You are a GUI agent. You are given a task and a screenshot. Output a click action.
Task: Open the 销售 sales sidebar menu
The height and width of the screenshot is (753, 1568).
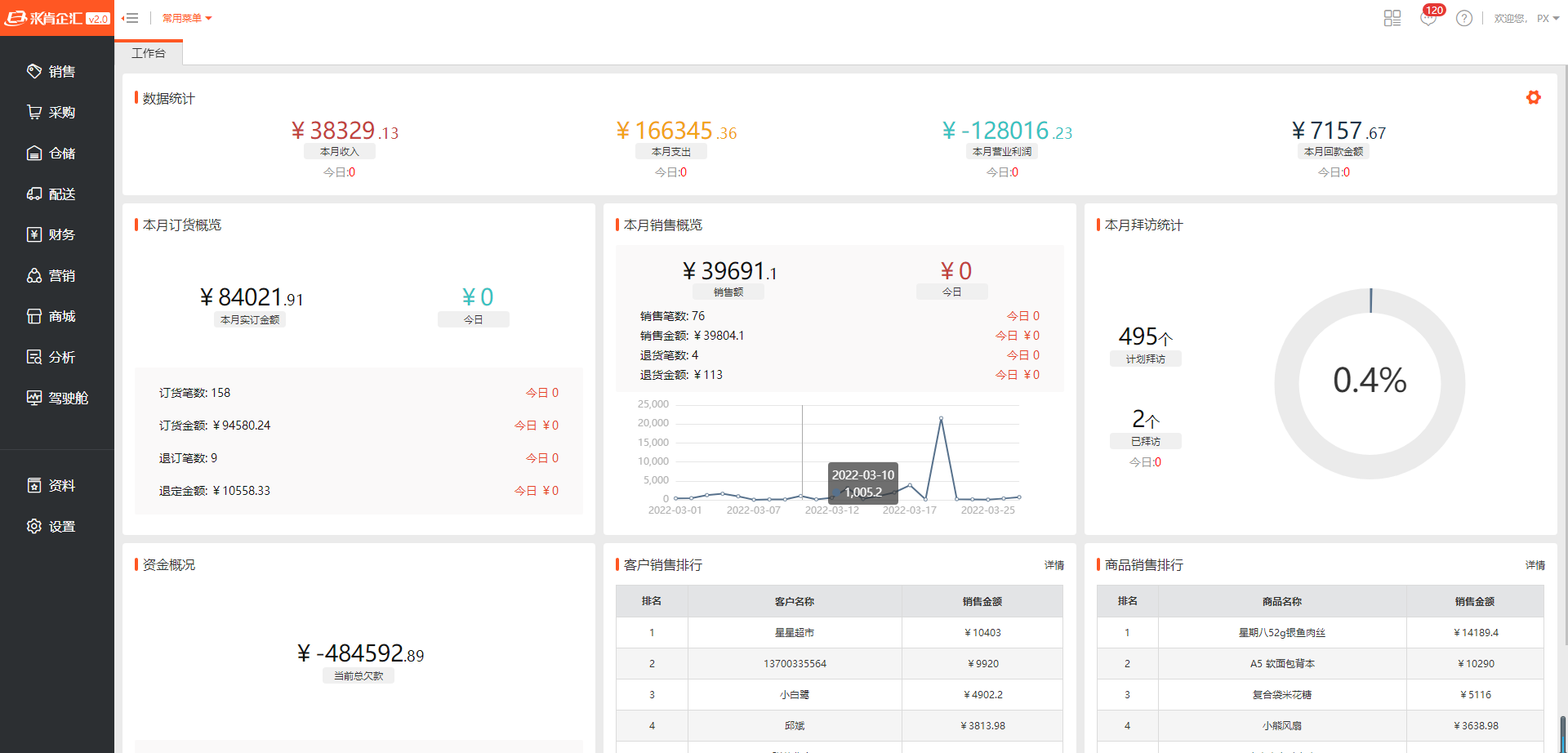(x=51, y=72)
